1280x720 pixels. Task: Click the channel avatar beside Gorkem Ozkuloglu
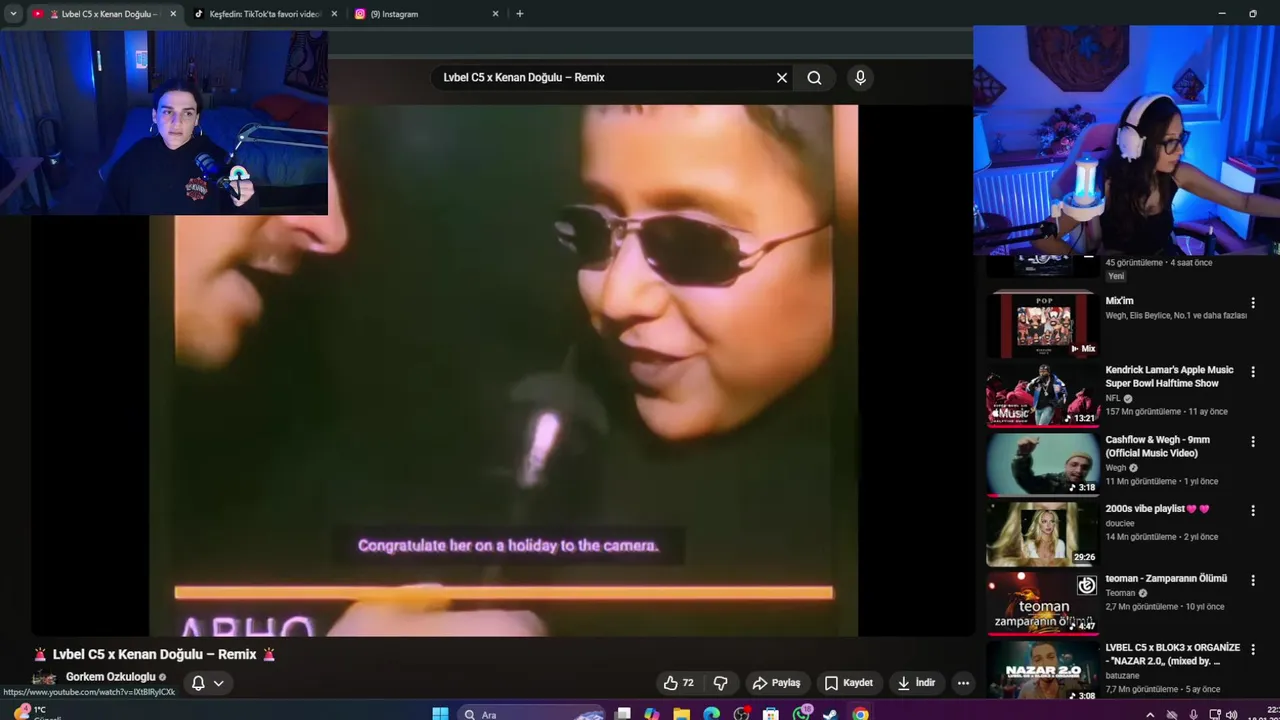44,680
